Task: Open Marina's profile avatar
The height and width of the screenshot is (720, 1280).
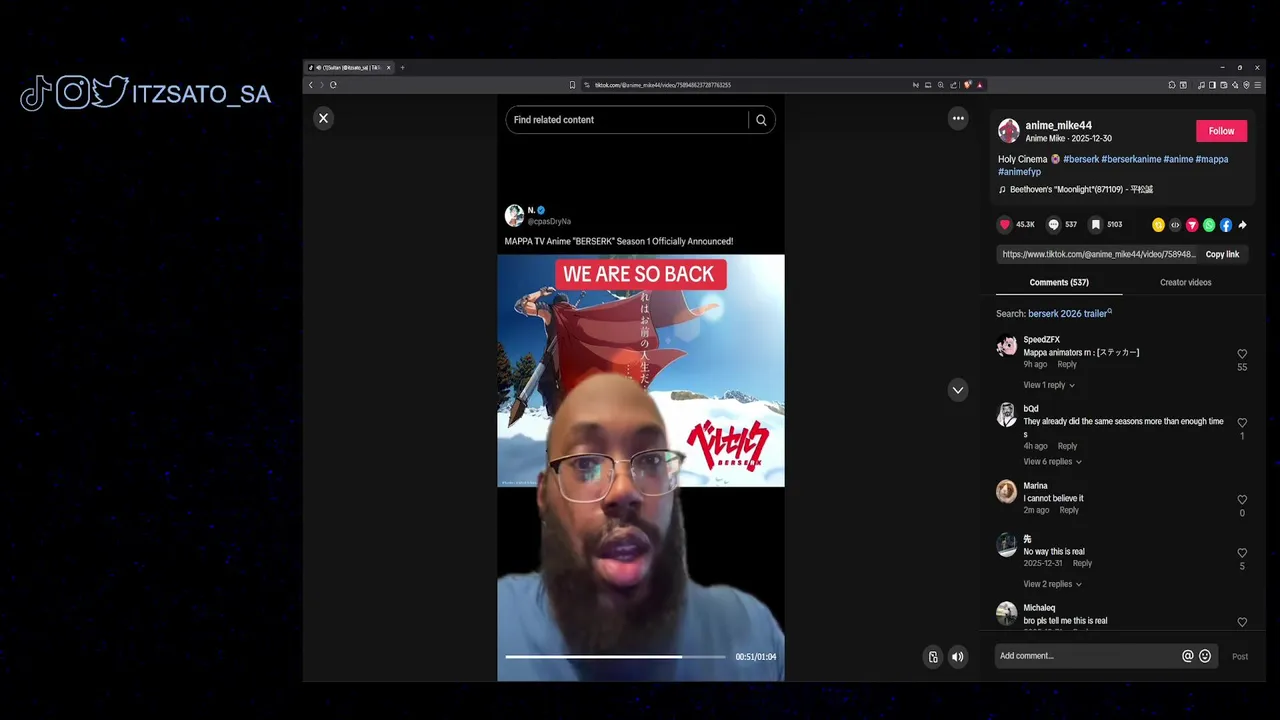Action: coord(1007,491)
